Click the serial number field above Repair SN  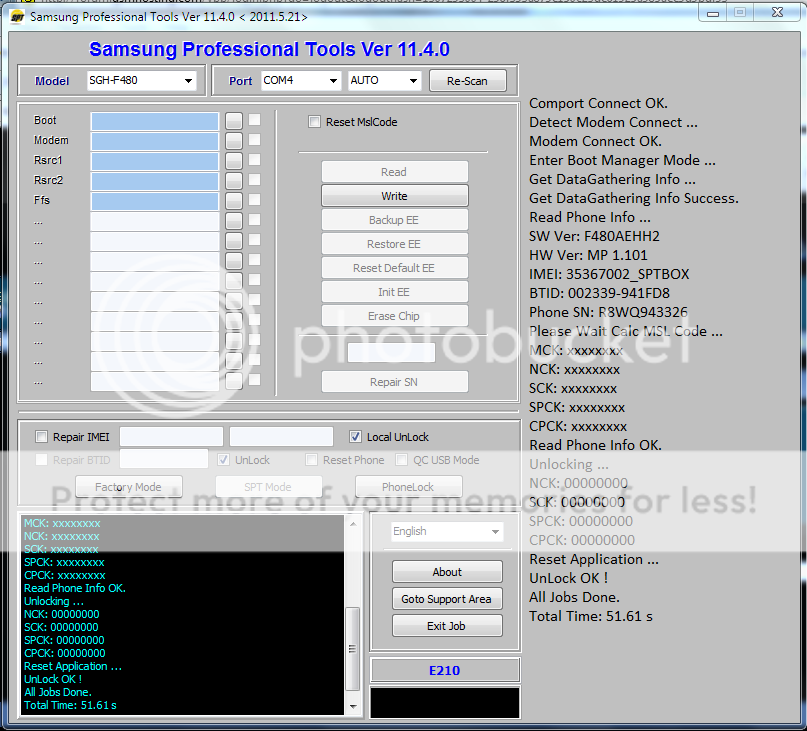pyautogui.click(x=391, y=353)
